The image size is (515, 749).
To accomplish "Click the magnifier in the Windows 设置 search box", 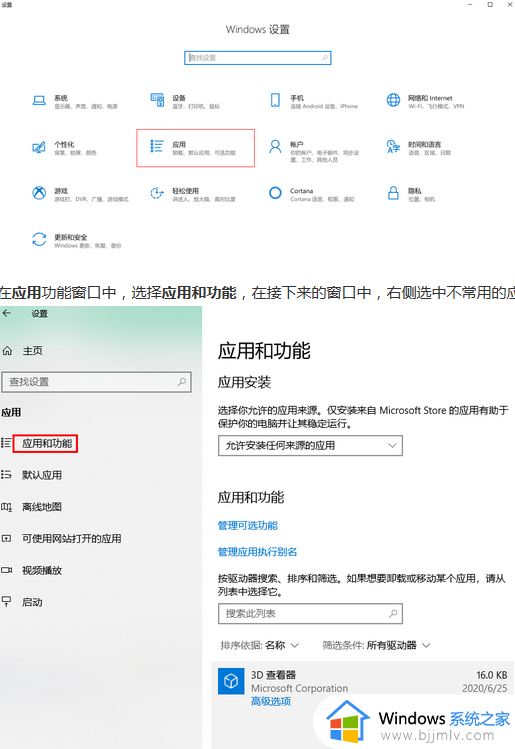I will click(x=325, y=58).
